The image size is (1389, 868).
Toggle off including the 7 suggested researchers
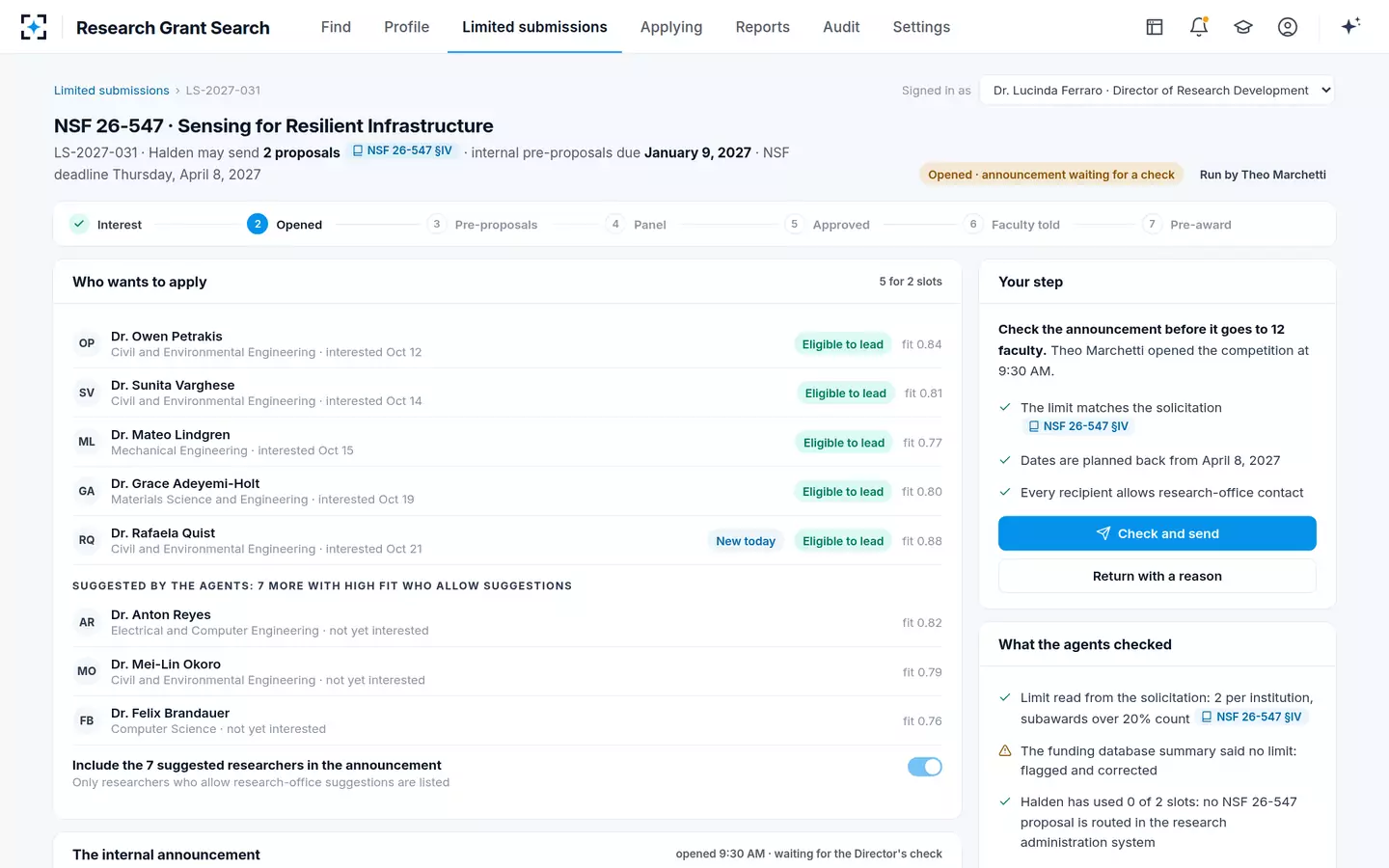coord(924,767)
